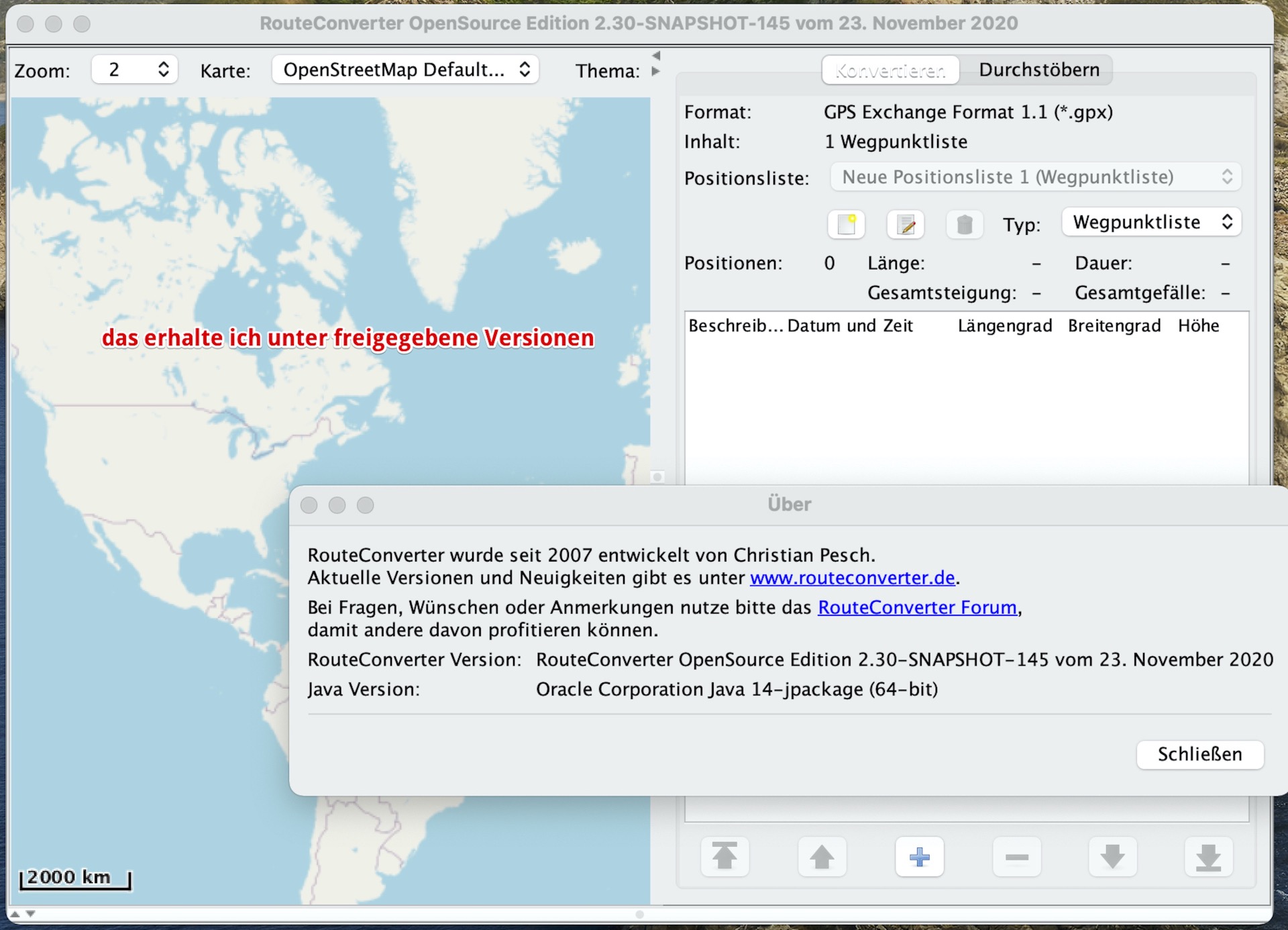Move selected positions to top of list
This screenshot has height=930, width=1288.
point(724,857)
